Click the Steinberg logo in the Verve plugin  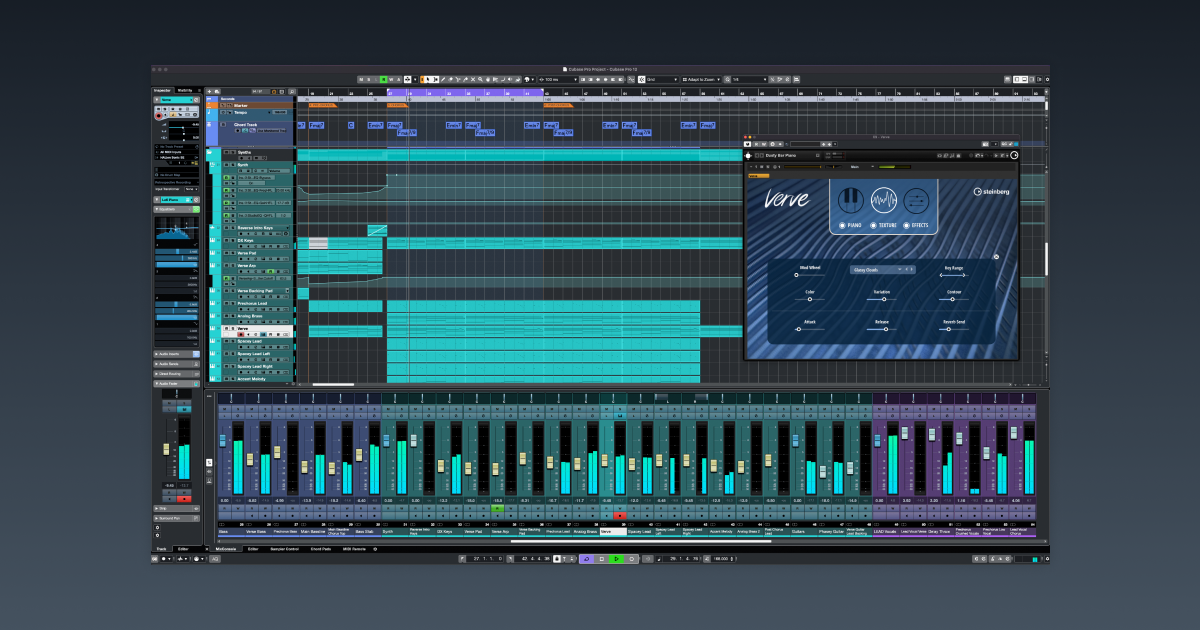point(991,193)
